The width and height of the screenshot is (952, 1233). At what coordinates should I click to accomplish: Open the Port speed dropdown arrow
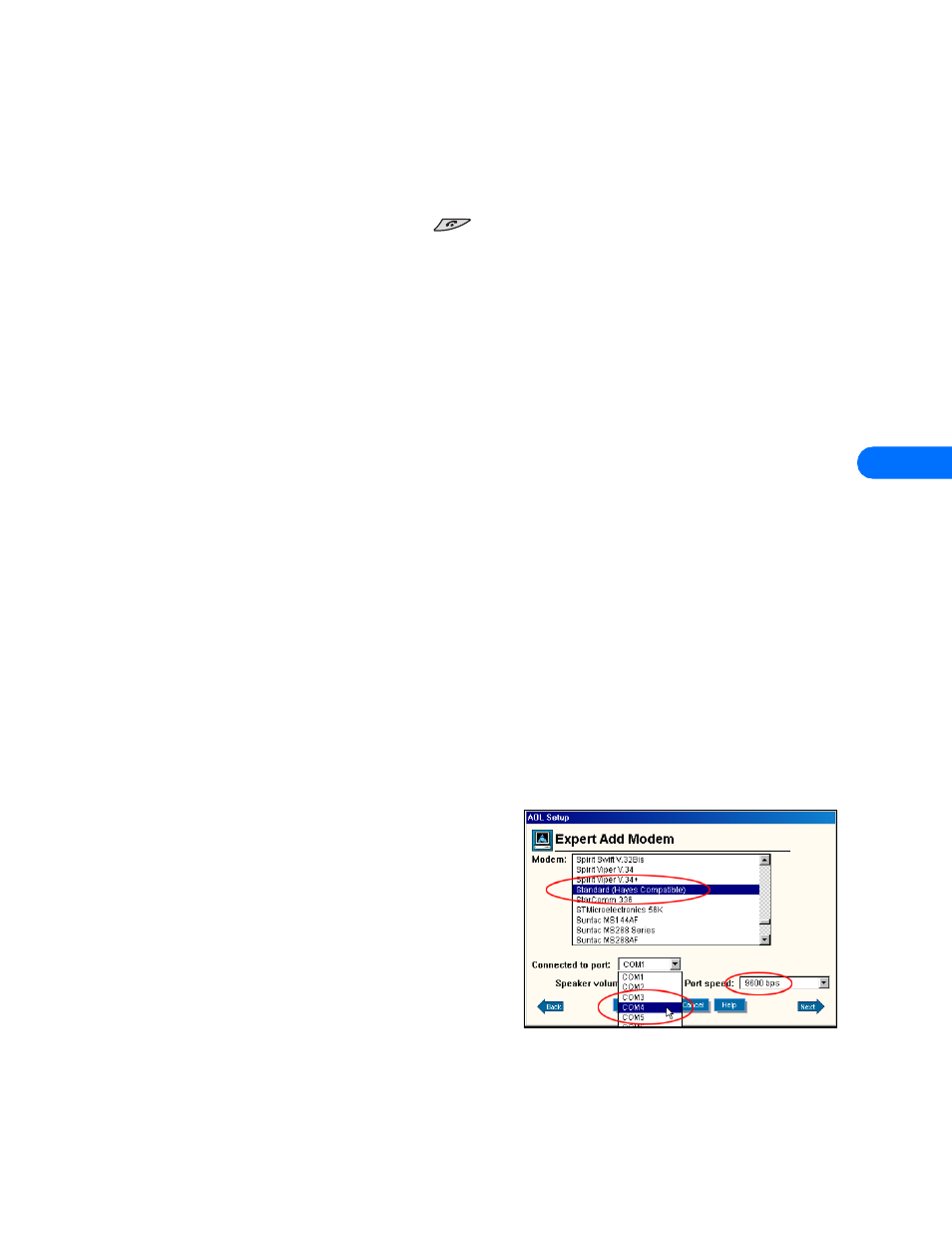tap(824, 983)
